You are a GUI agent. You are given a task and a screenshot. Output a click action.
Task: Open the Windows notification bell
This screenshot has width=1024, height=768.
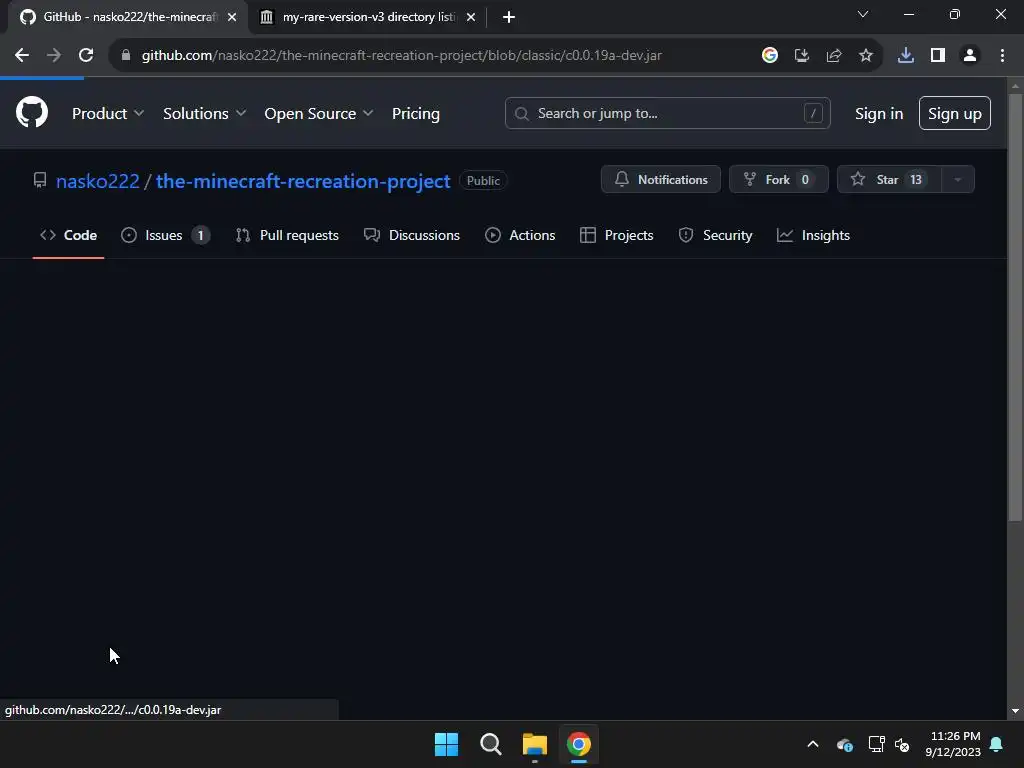(x=997, y=744)
